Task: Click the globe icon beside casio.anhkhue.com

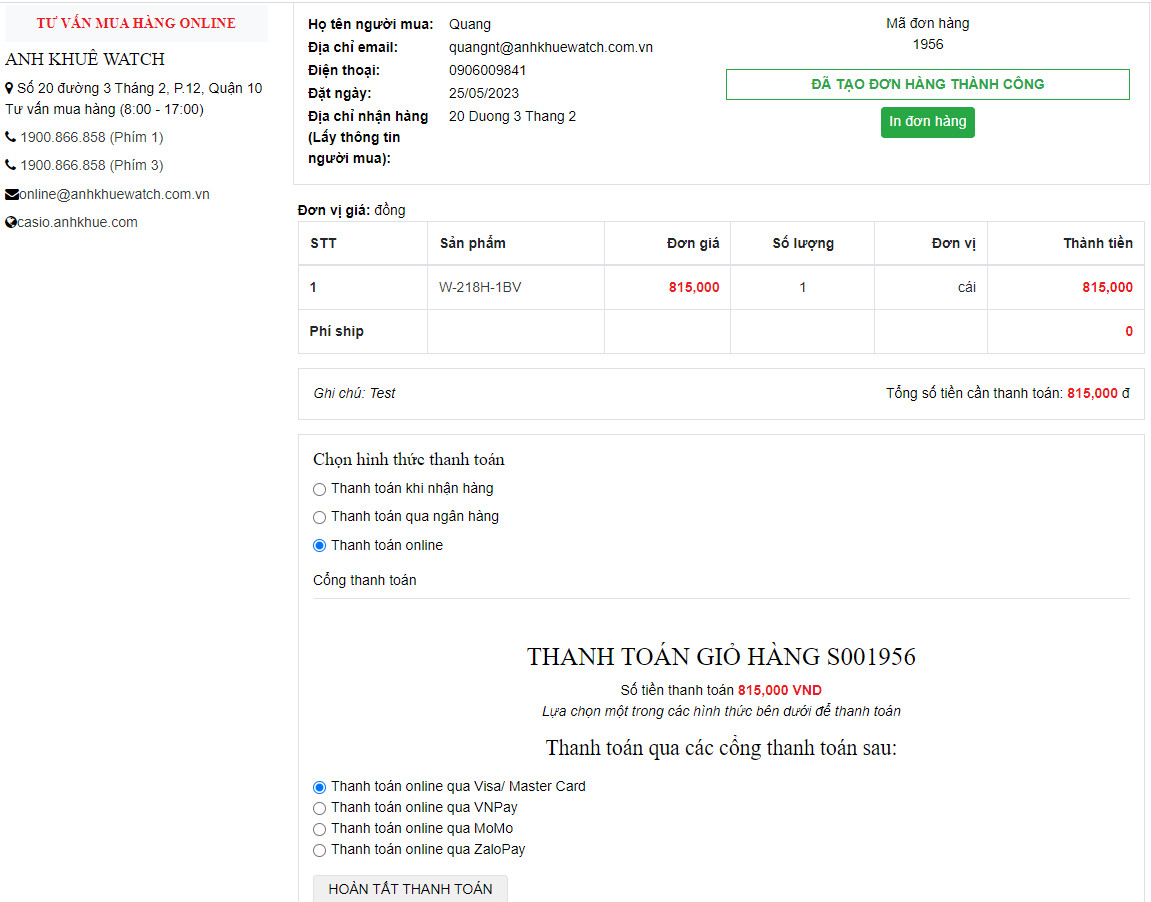Action: pyautogui.click(x=11, y=222)
